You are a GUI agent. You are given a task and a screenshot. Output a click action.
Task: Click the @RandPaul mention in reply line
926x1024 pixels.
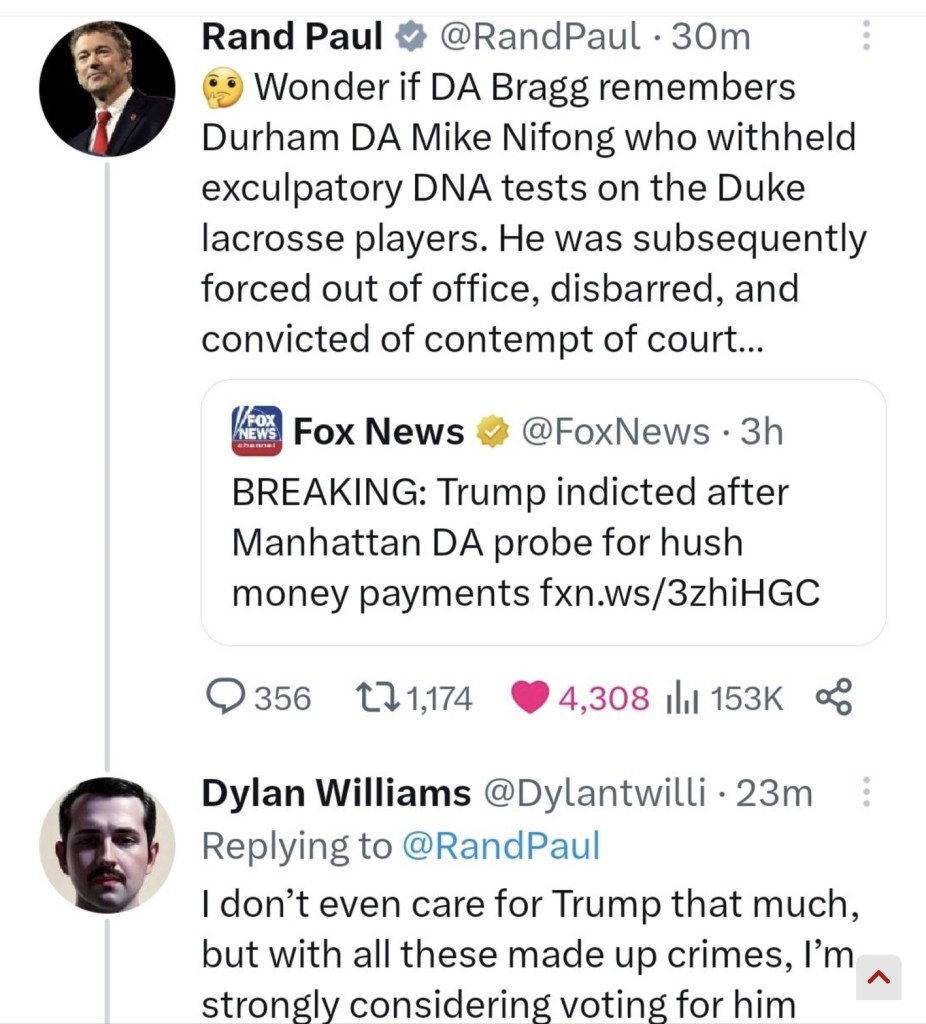501,846
